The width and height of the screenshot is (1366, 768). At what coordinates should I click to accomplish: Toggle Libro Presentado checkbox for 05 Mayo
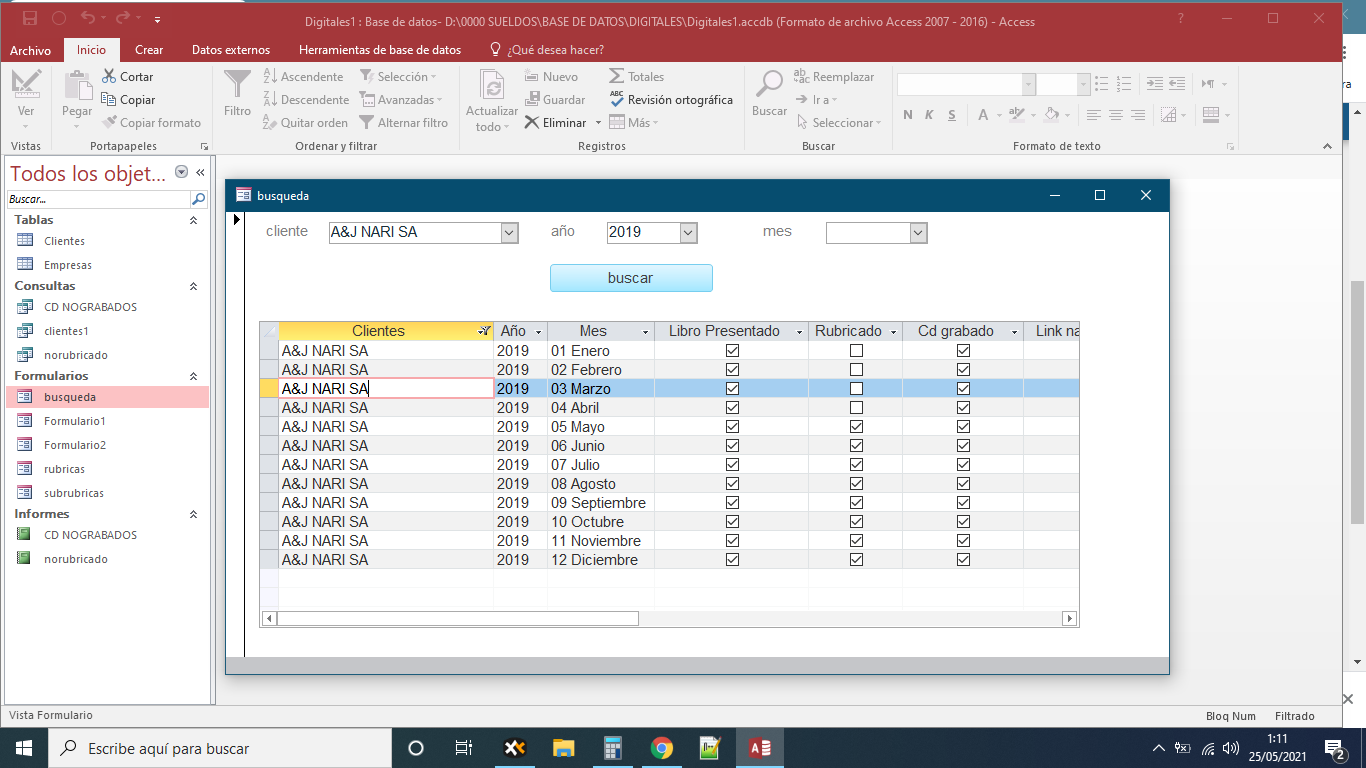tap(732, 427)
